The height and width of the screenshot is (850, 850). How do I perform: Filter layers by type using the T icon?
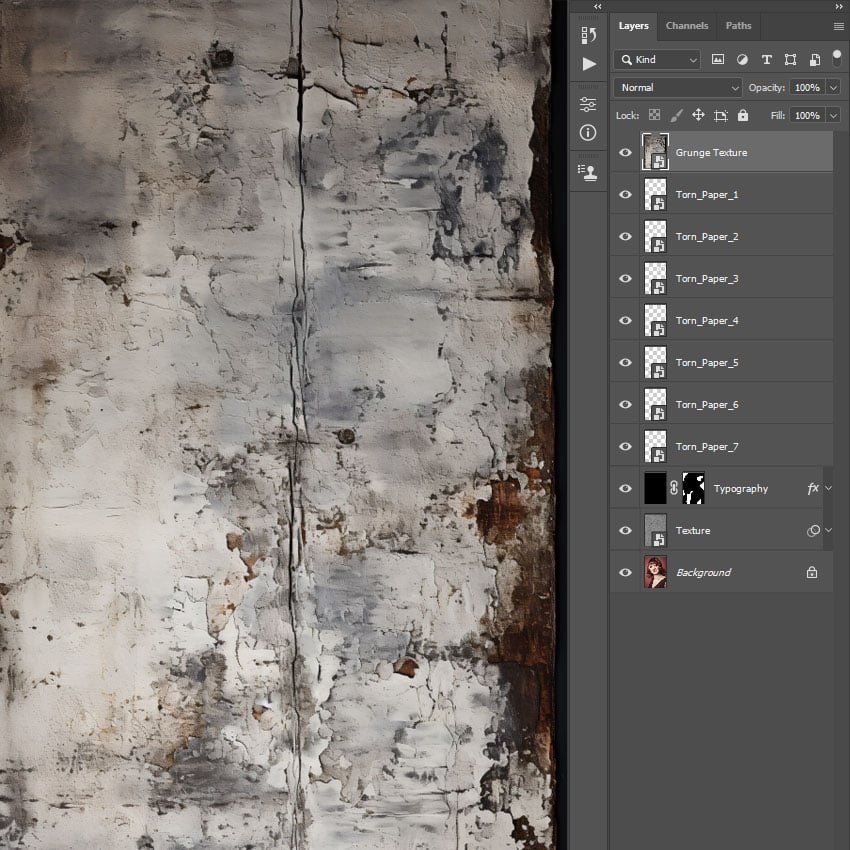pos(767,59)
